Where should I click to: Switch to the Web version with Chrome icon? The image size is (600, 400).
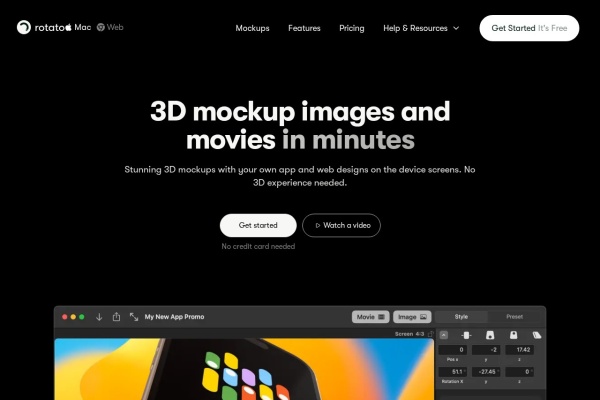[x=110, y=27]
